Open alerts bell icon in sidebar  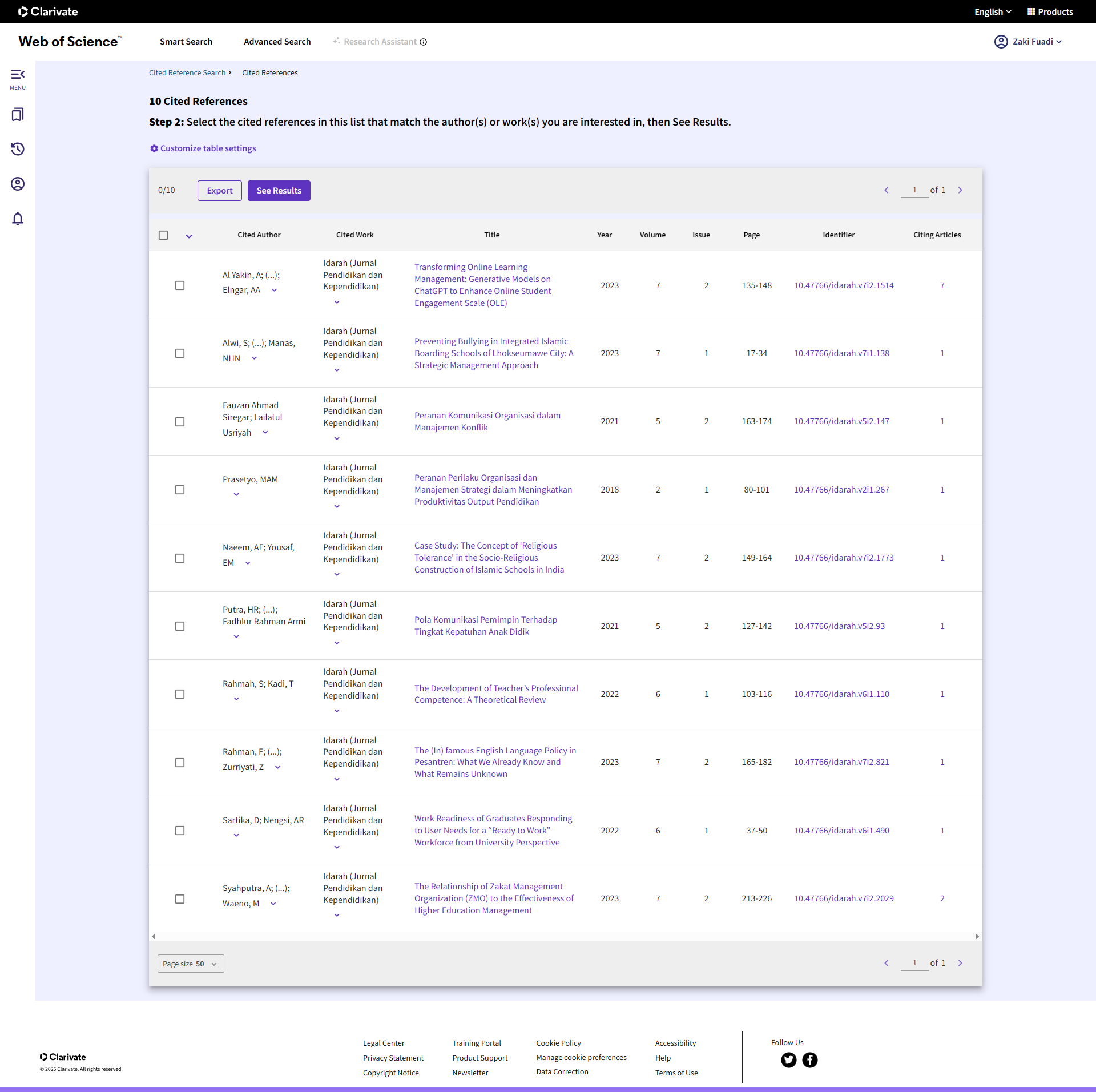(x=18, y=219)
